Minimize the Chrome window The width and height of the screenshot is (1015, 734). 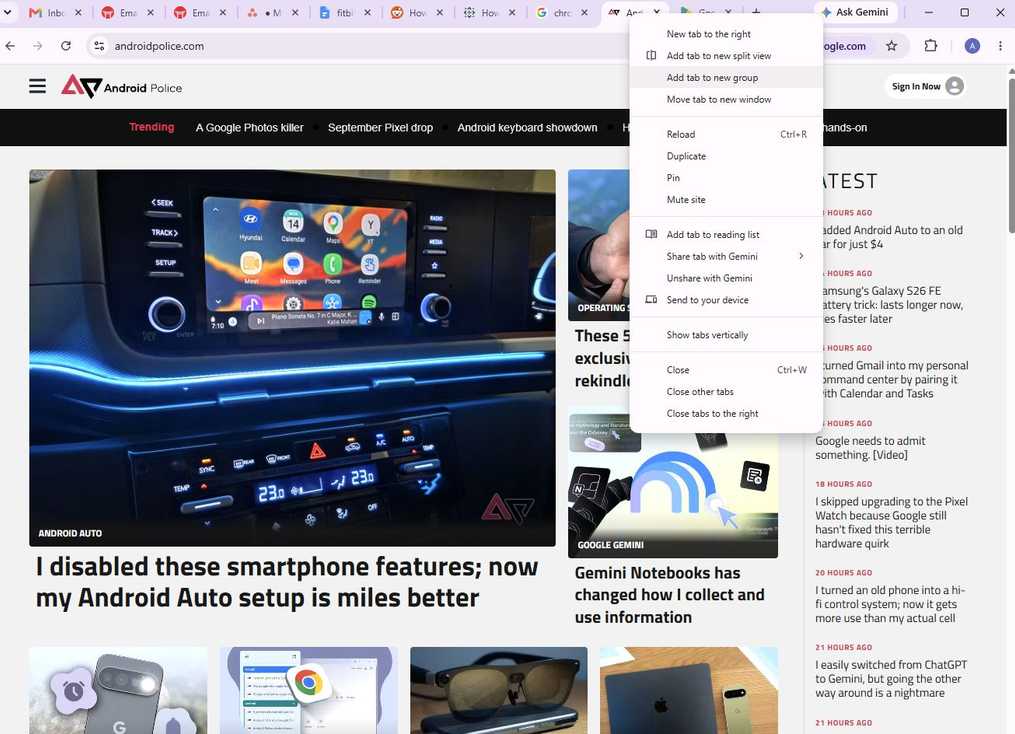pos(928,12)
